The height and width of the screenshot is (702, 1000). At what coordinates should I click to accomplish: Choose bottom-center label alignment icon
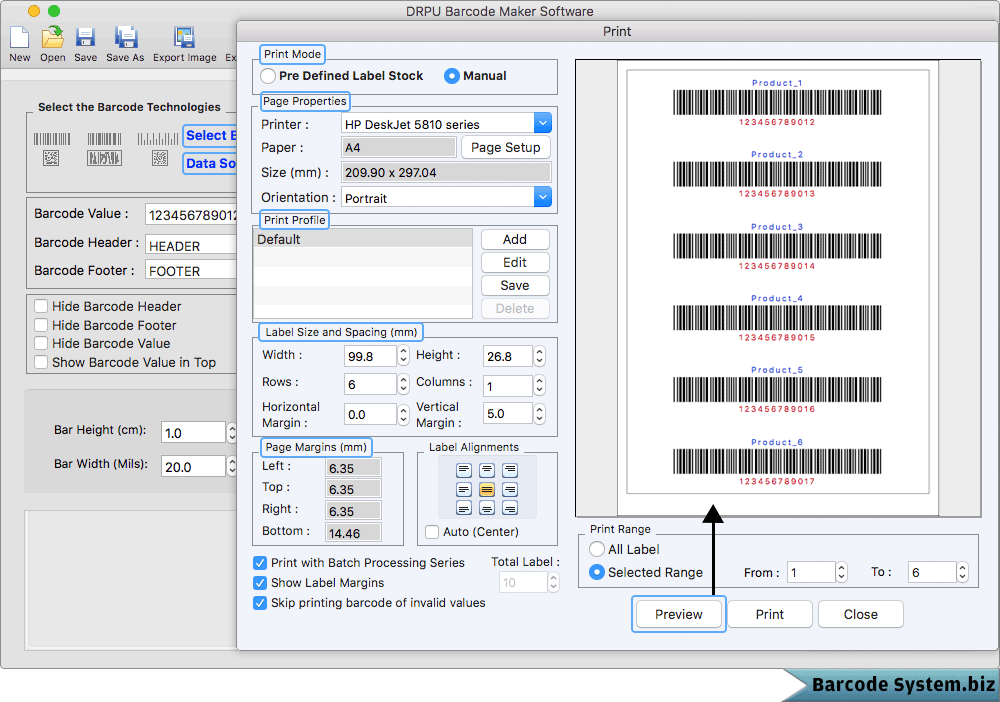(x=487, y=508)
